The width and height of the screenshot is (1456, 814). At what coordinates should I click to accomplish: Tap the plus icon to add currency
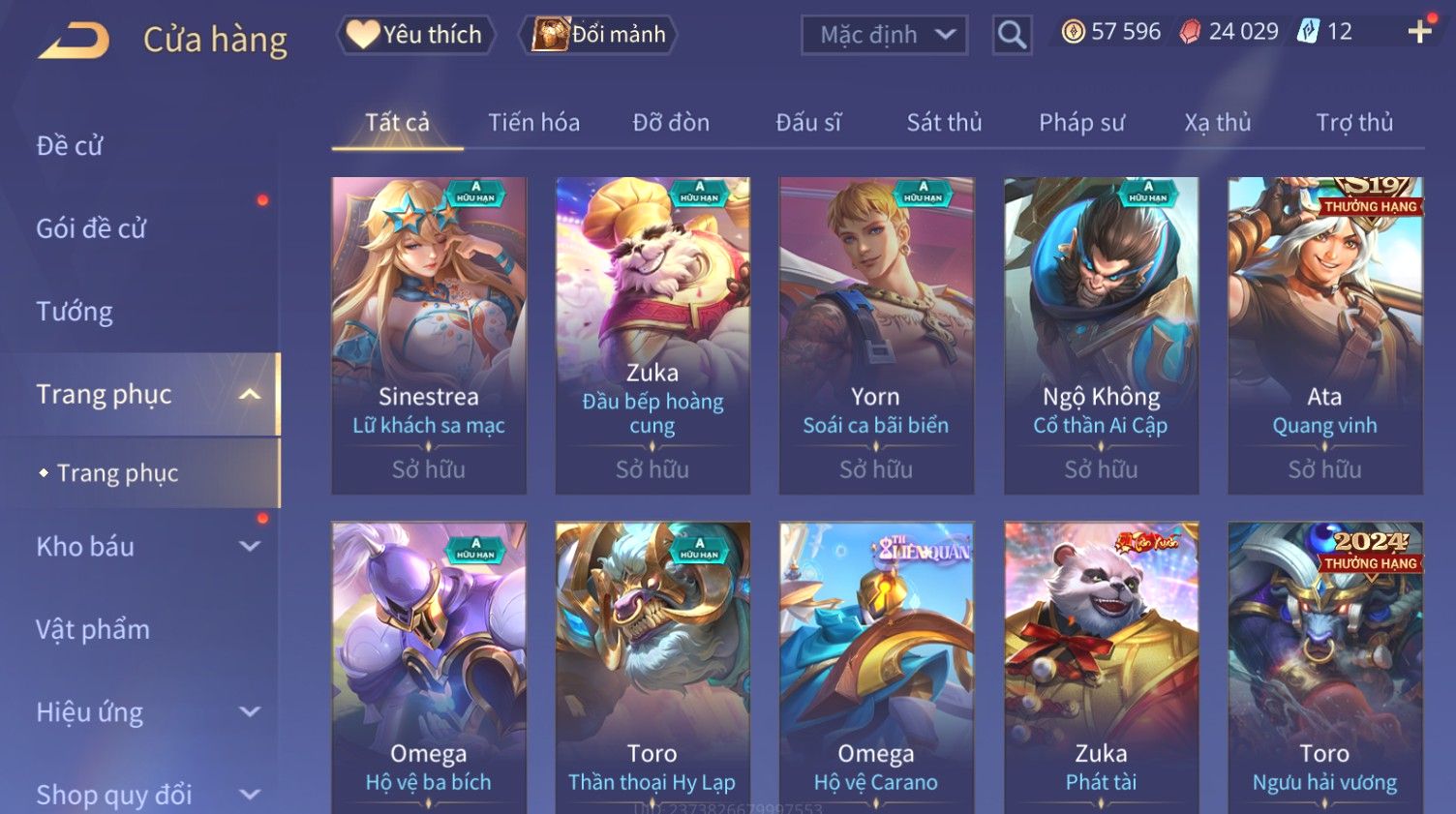[1420, 32]
